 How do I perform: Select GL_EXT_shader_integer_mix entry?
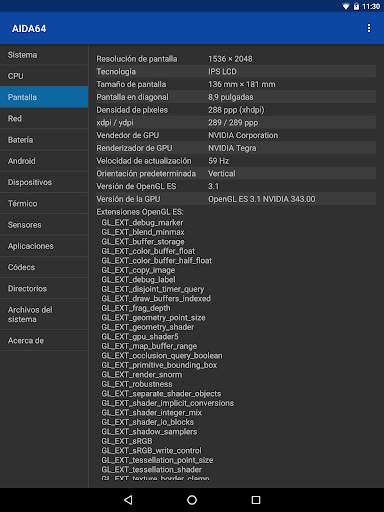coord(152,412)
